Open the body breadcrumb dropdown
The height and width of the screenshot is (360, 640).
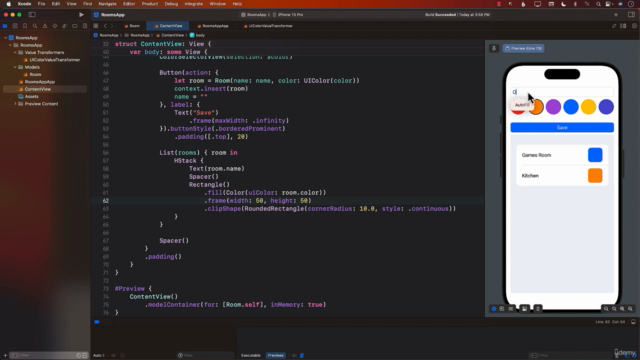(198, 35)
